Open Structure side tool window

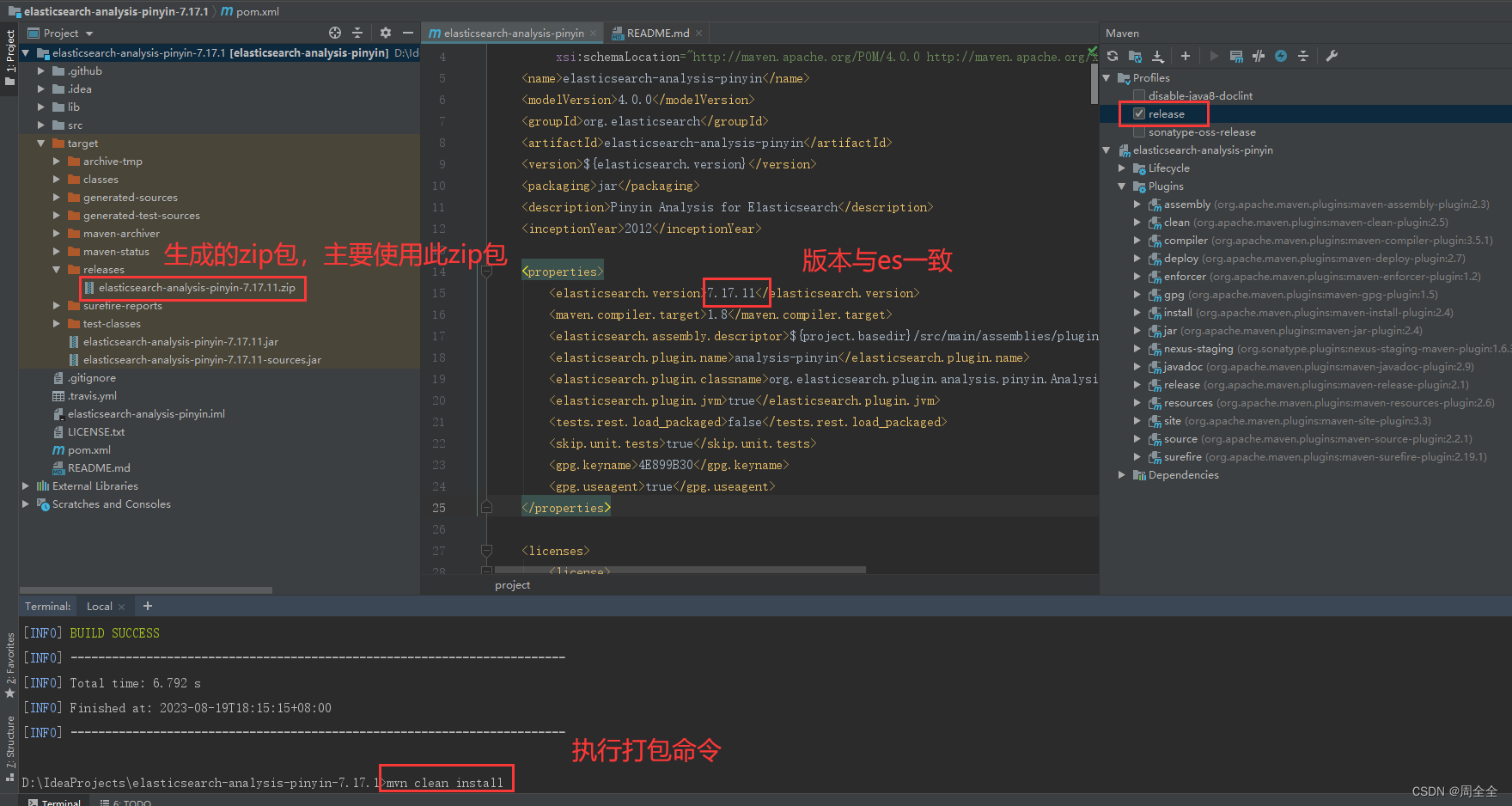10,748
